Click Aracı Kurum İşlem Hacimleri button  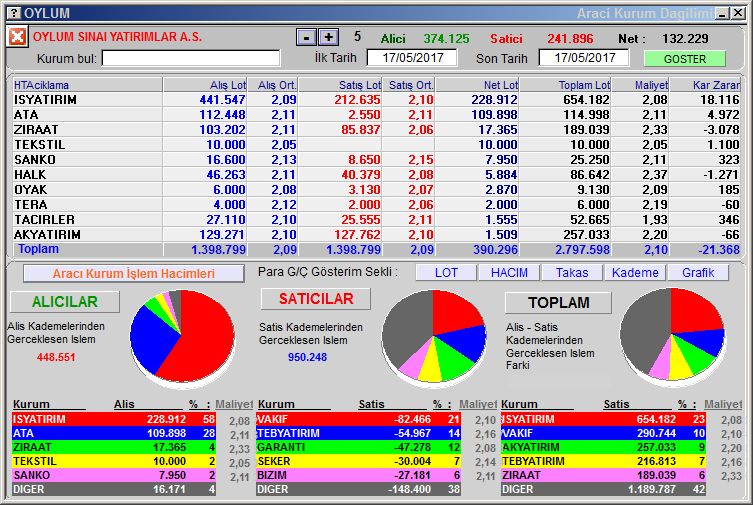134,274
